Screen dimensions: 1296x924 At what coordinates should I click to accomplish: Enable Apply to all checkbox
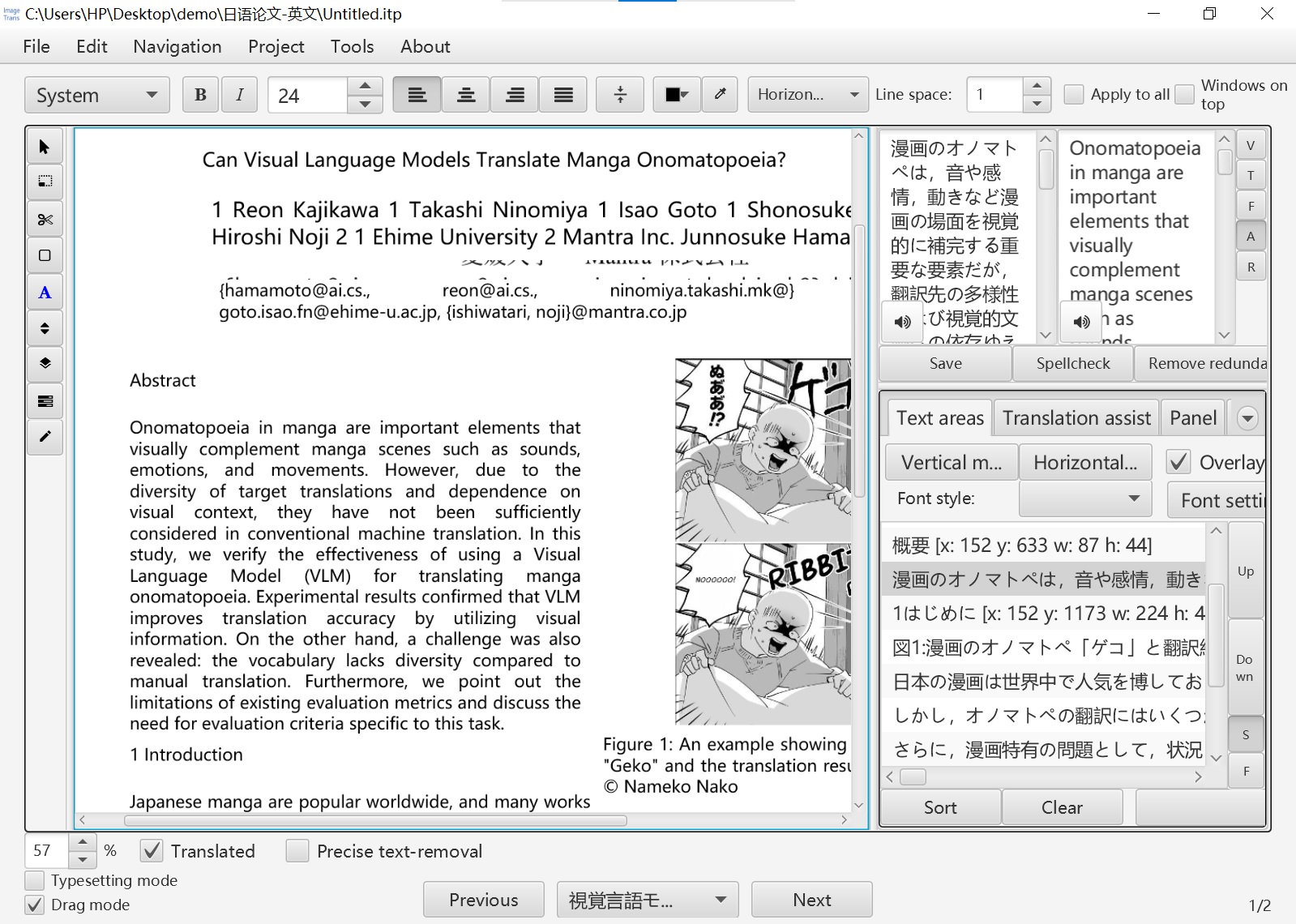tap(1073, 94)
